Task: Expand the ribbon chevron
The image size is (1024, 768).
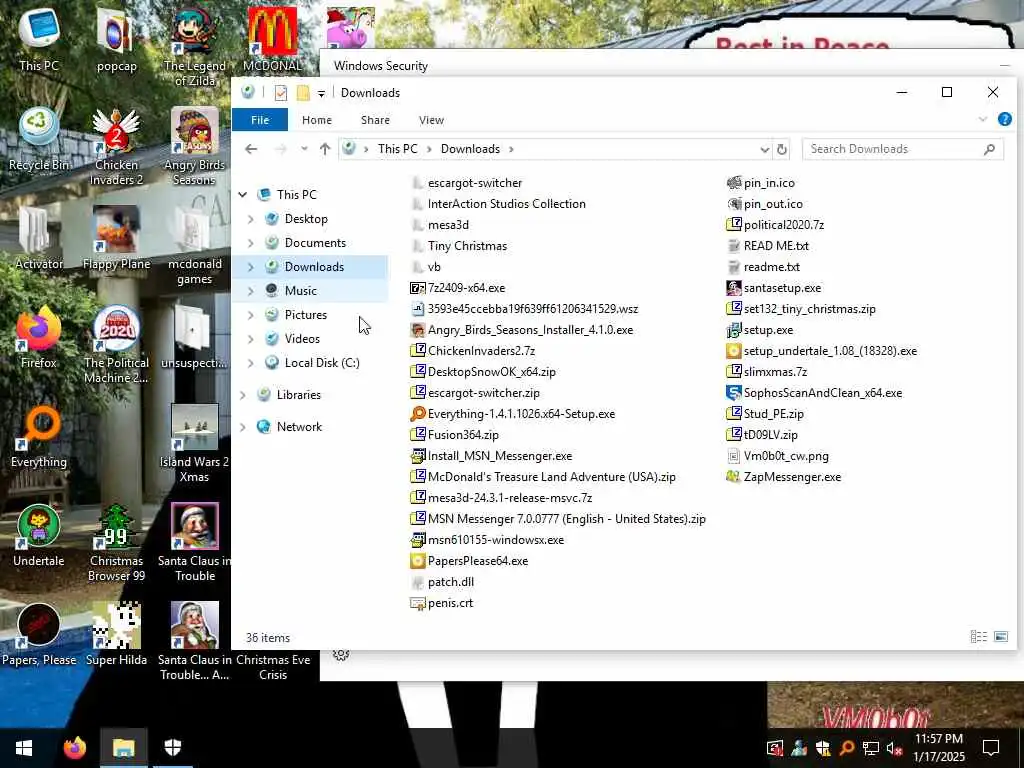Action: (982, 120)
